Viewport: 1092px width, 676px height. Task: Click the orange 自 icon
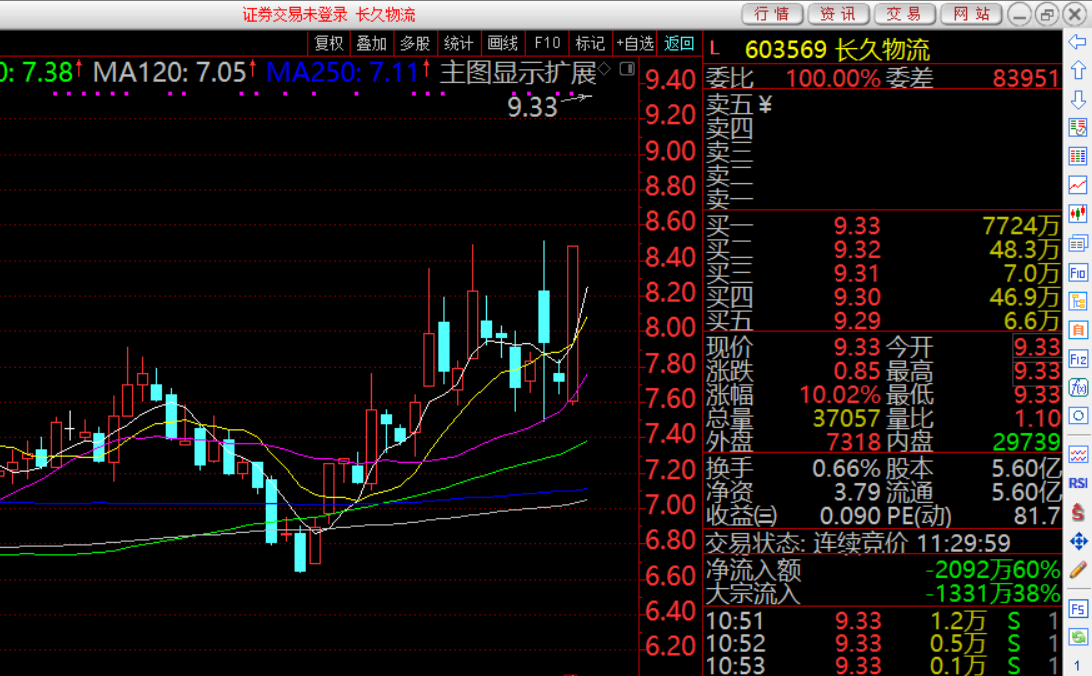tap(1077, 330)
